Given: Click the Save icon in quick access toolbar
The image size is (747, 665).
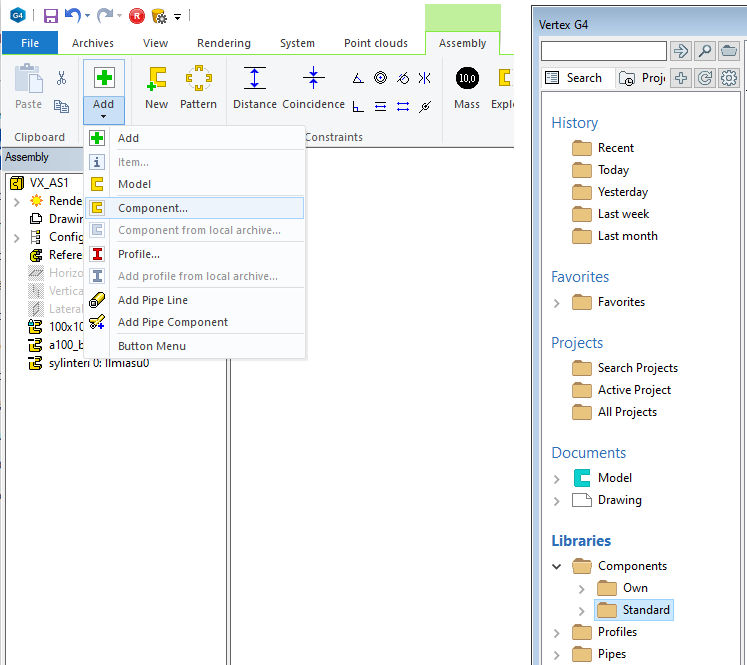Looking at the screenshot, I should point(50,16).
